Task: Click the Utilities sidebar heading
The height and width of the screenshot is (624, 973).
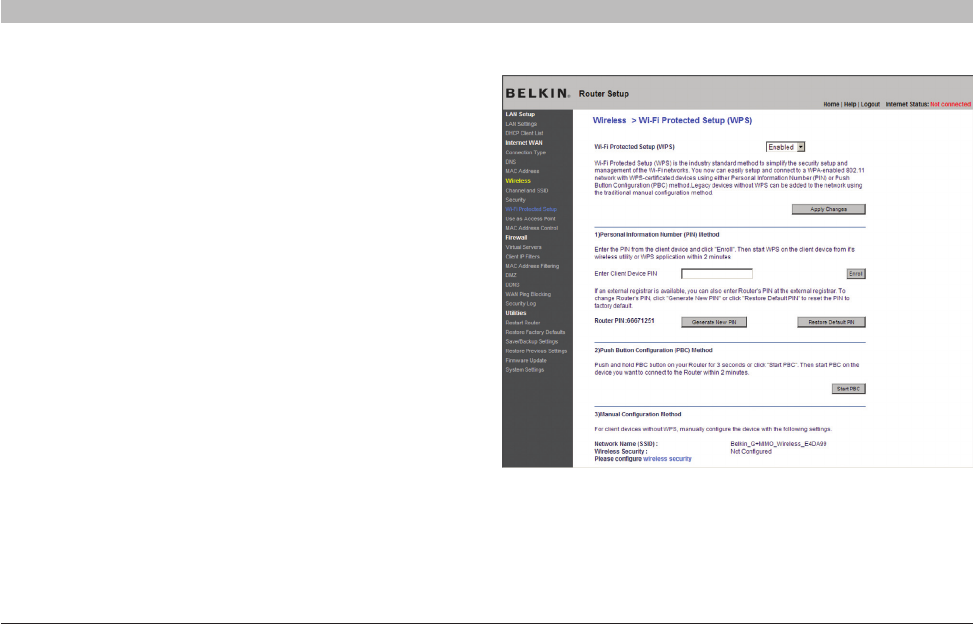Action: tap(516, 313)
